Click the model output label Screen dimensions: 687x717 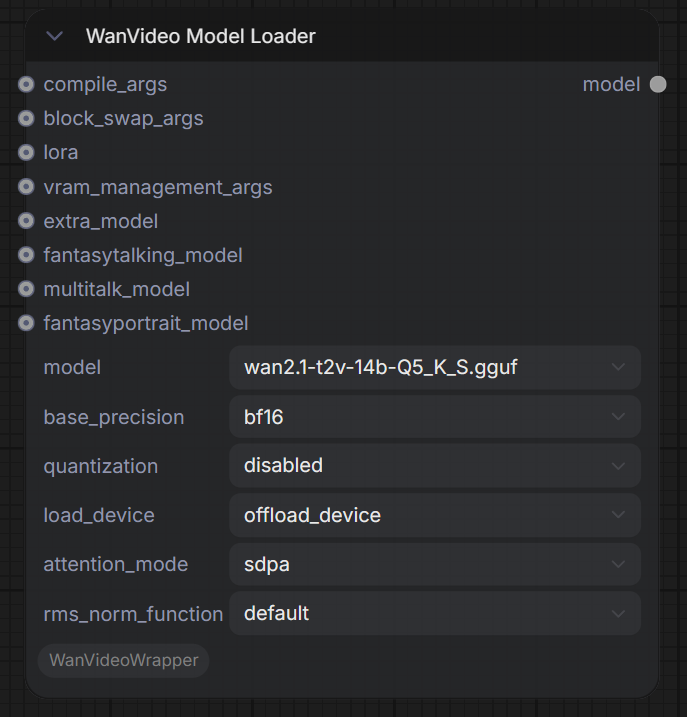pyautogui.click(x=611, y=85)
